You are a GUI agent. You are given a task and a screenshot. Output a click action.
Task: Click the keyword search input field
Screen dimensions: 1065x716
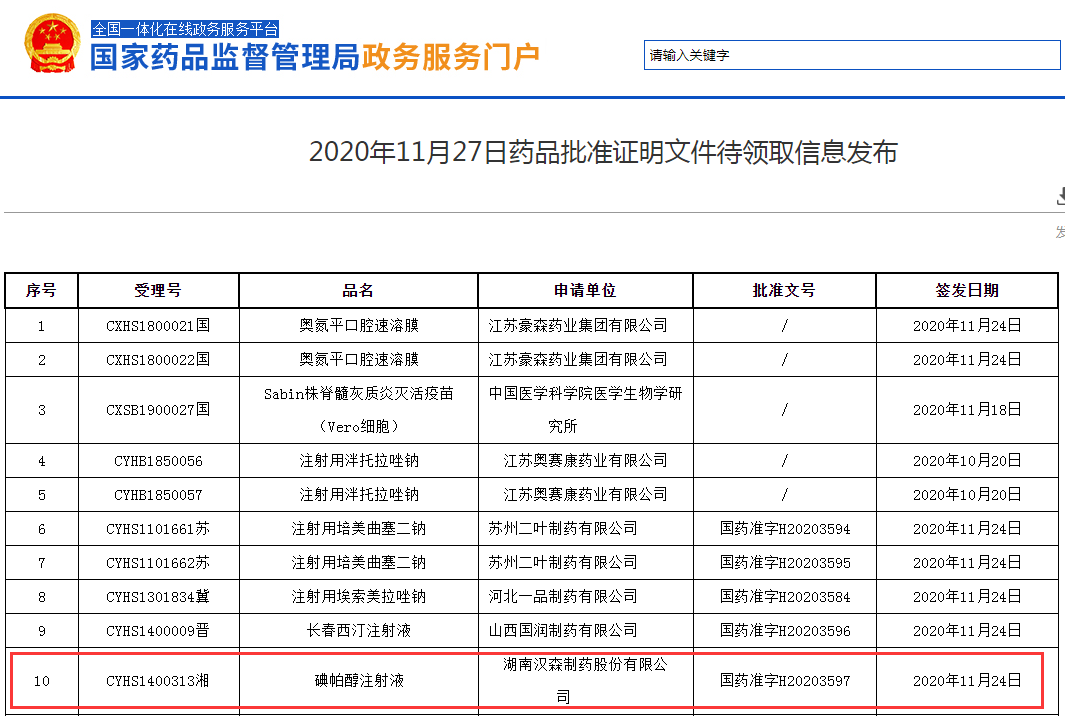tap(852, 55)
